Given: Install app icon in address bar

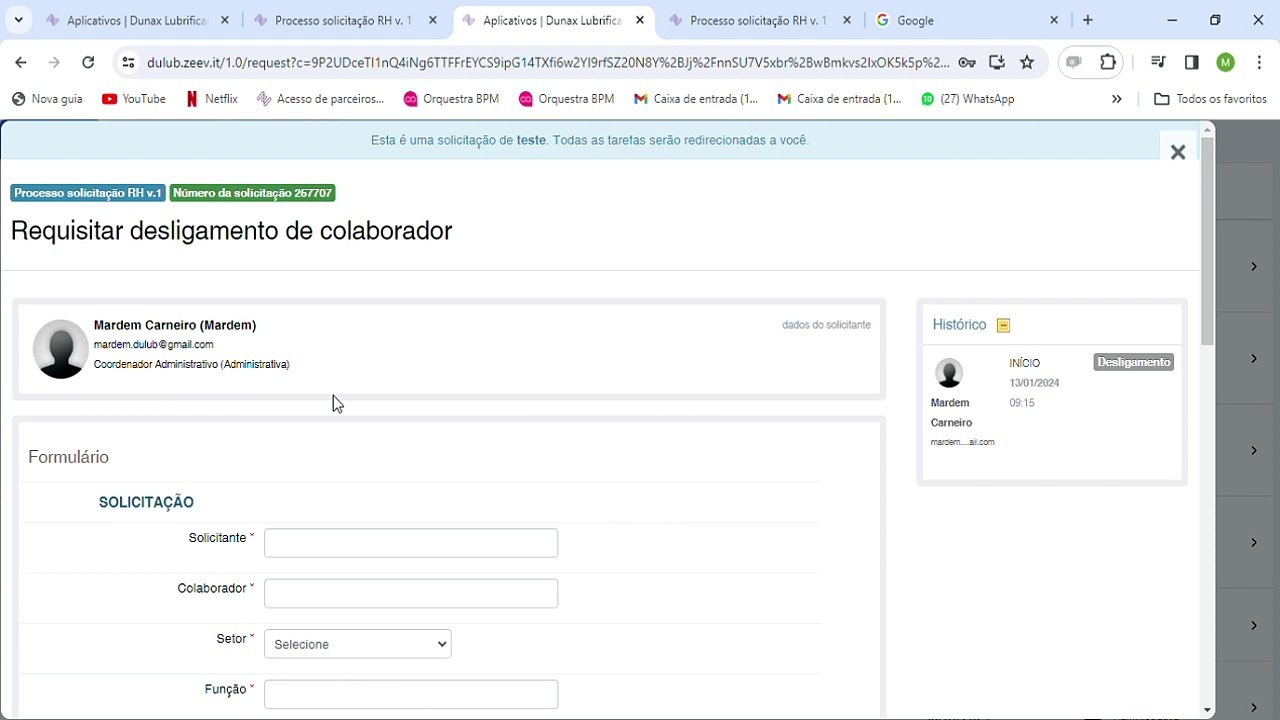Looking at the screenshot, I should pos(997,62).
